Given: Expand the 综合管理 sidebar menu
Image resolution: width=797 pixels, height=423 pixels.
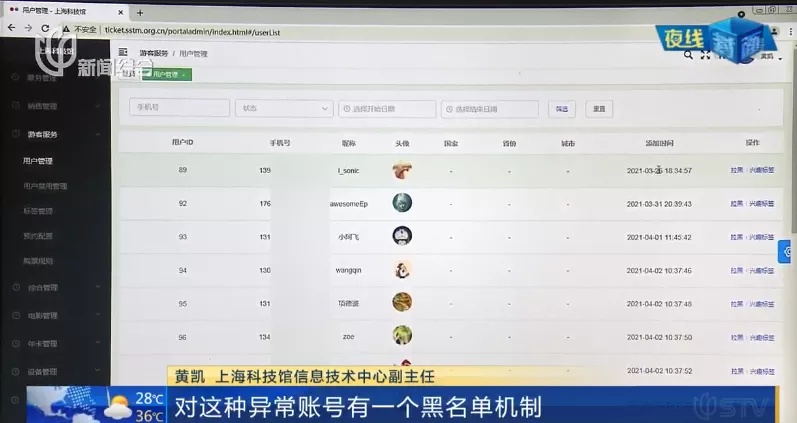Looking at the screenshot, I should point(55,288).
